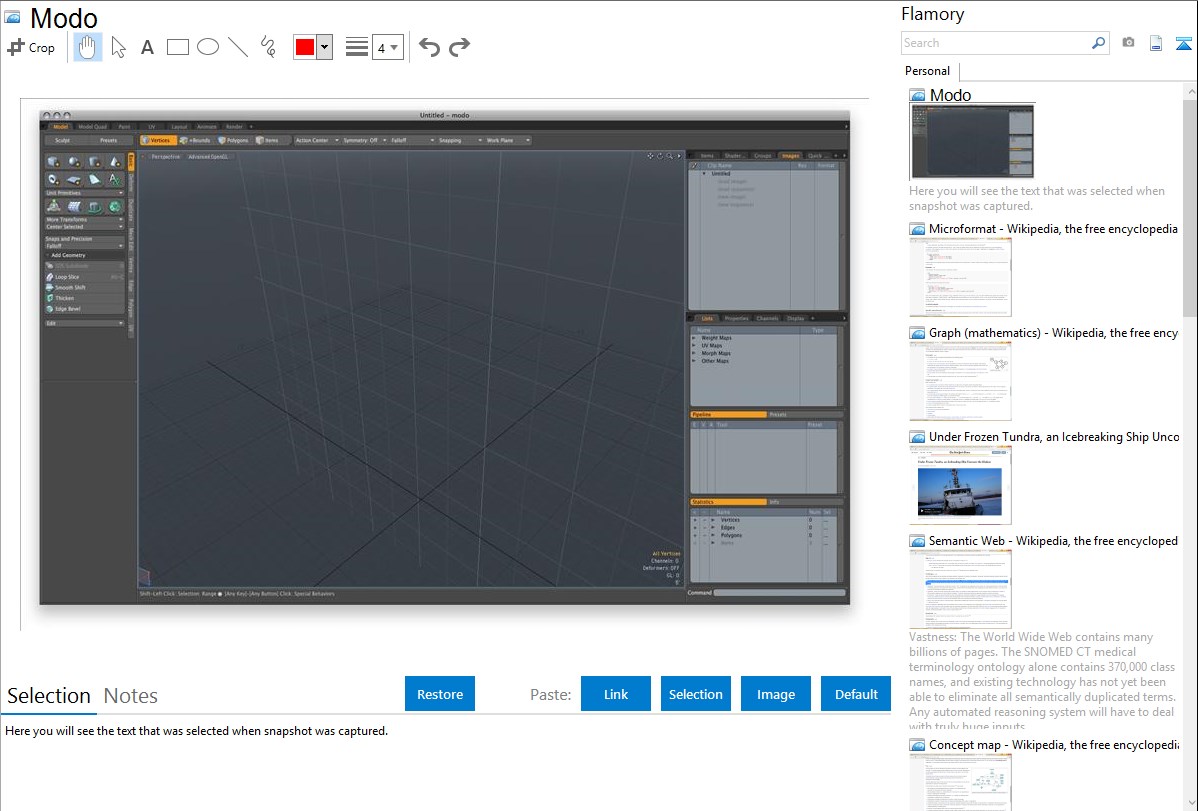The image size is (1198, 811).
Task: Open the Semantic Web snapshot title
Action: 1053,540
